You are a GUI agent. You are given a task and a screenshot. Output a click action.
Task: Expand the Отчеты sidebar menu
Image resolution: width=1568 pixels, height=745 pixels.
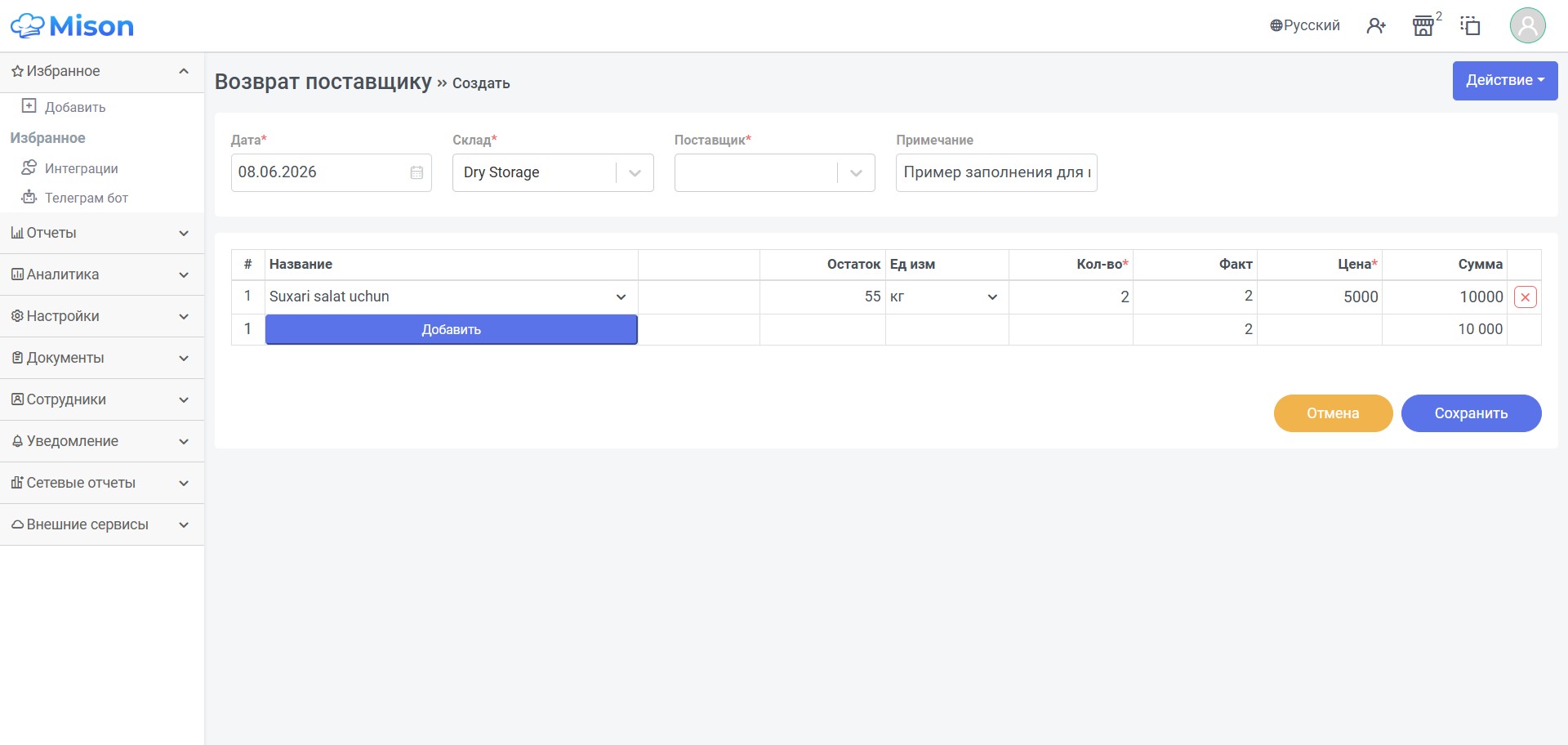101,233
